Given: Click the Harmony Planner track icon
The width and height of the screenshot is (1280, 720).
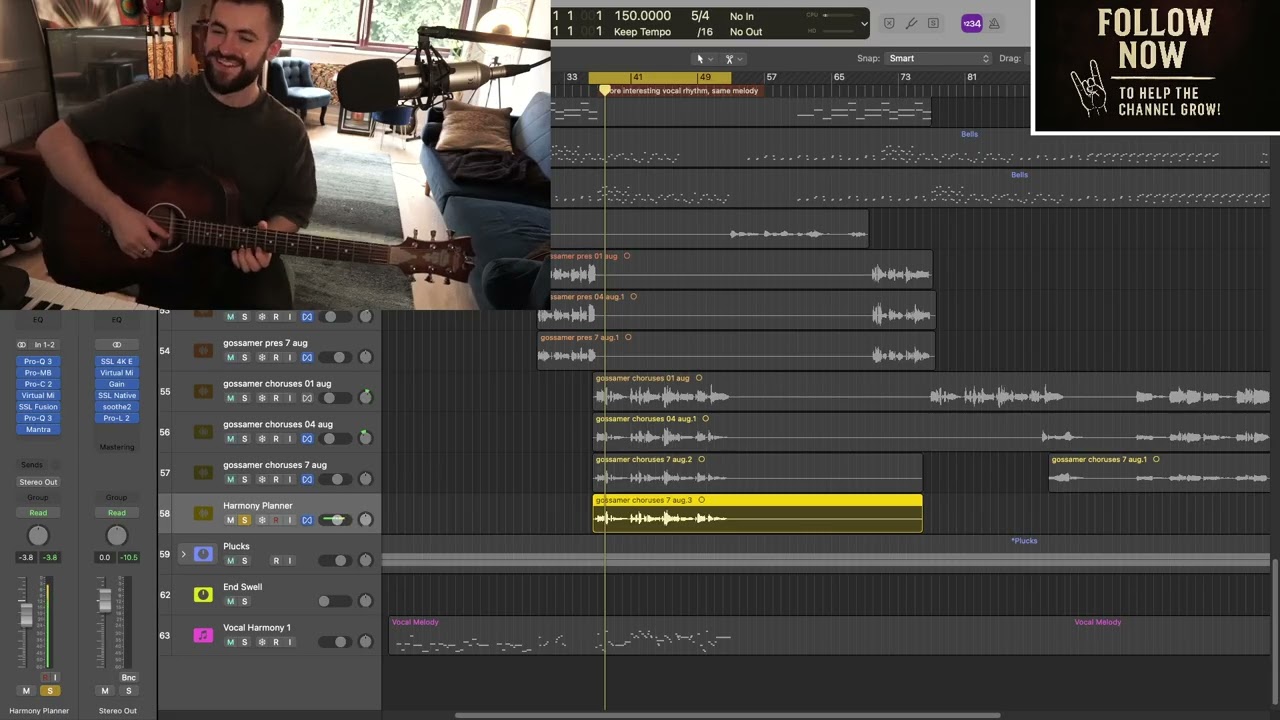Looking at the screenshot, I should [203, 513].
